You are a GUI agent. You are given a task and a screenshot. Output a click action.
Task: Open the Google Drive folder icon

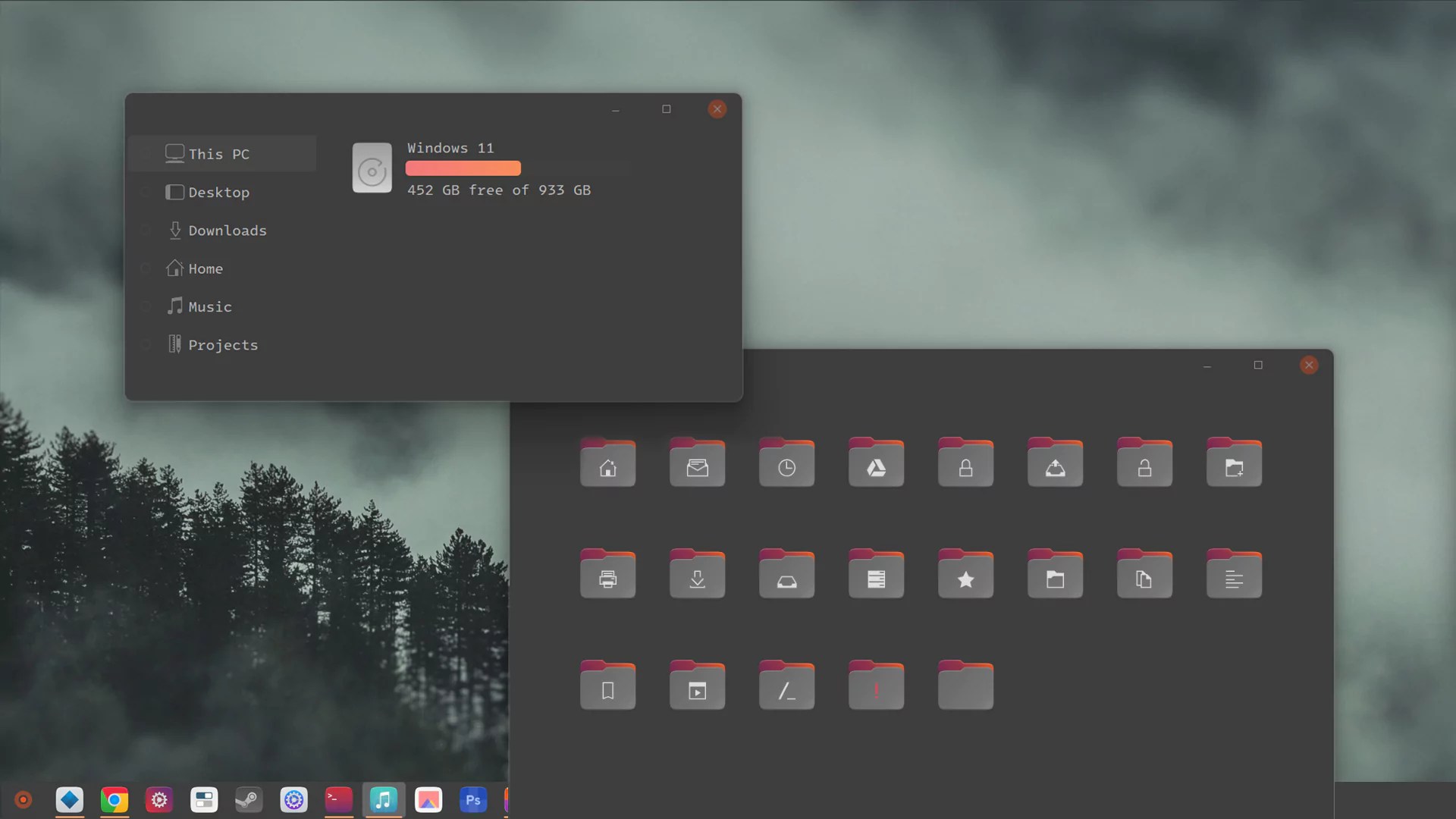[876, 463]
